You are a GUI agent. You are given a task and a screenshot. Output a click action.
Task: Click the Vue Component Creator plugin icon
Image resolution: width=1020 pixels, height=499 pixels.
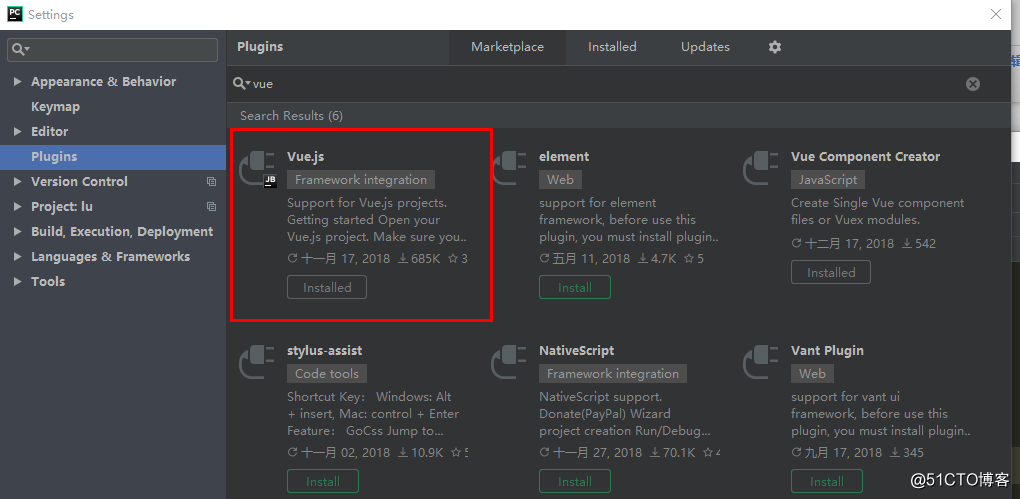(x=762, y=170)
